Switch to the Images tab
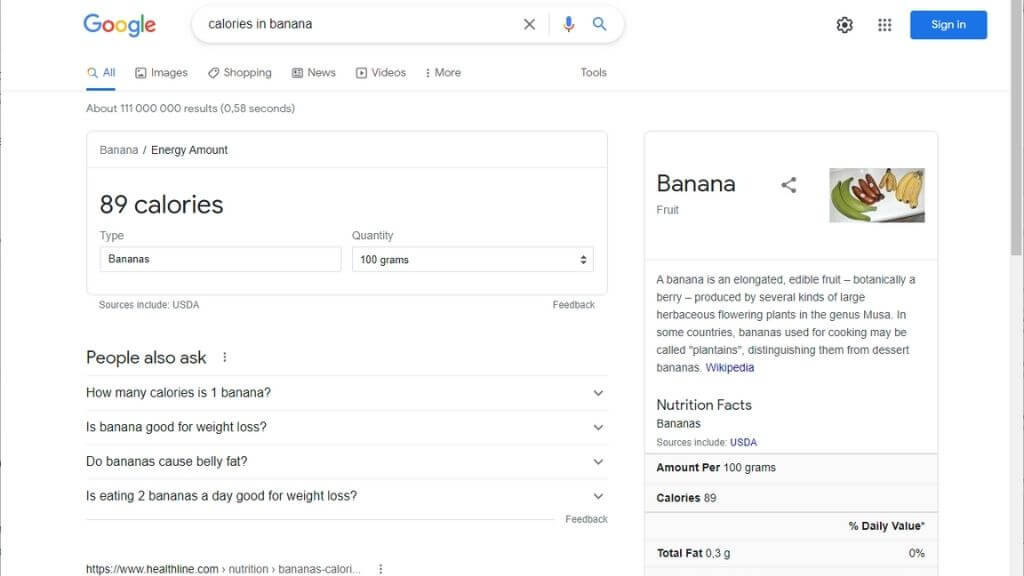The height and width of the screenshot is (576, 1024). 161,73
